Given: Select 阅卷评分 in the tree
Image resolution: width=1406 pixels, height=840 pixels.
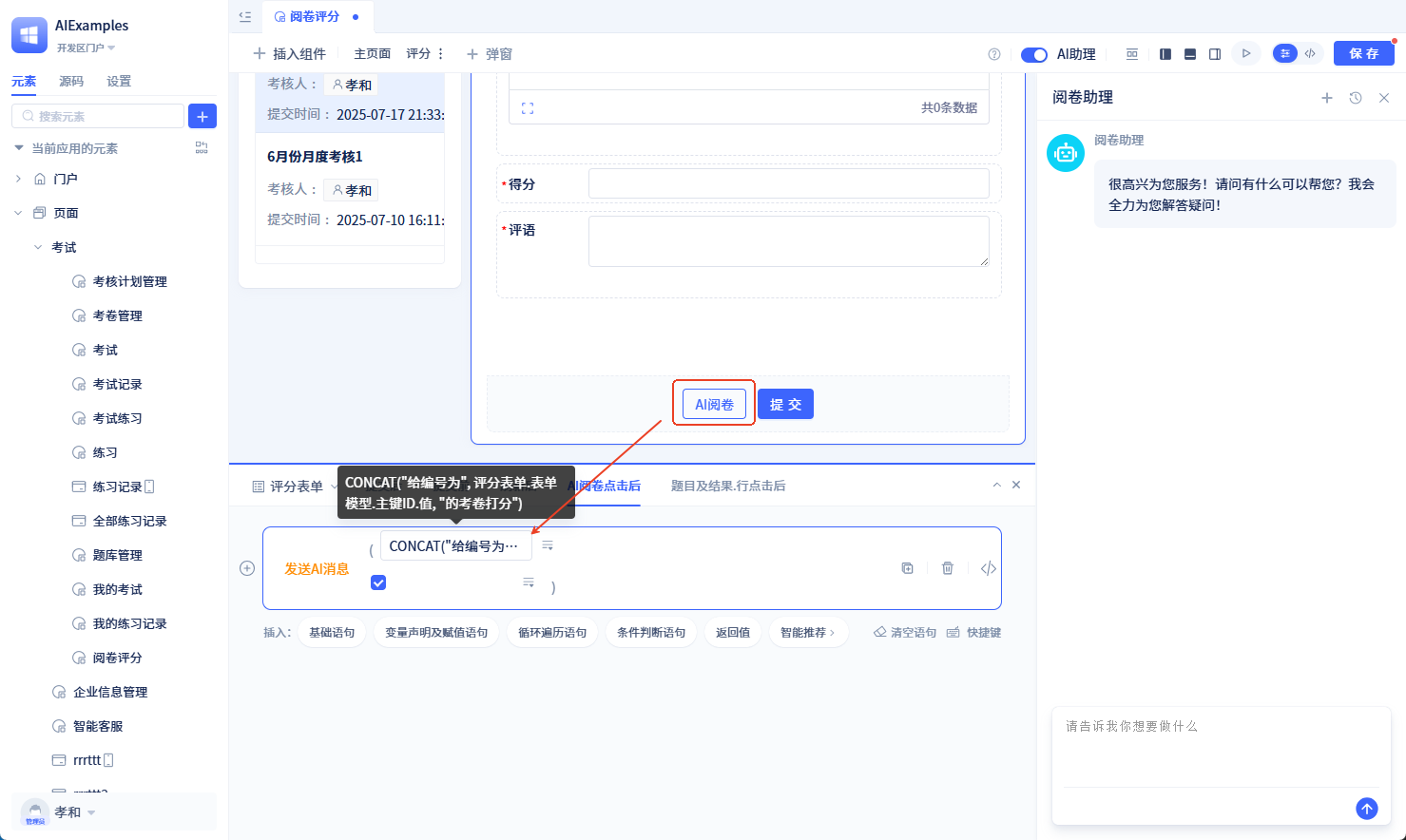Looking at the screenshot, I should click(118, 658).
